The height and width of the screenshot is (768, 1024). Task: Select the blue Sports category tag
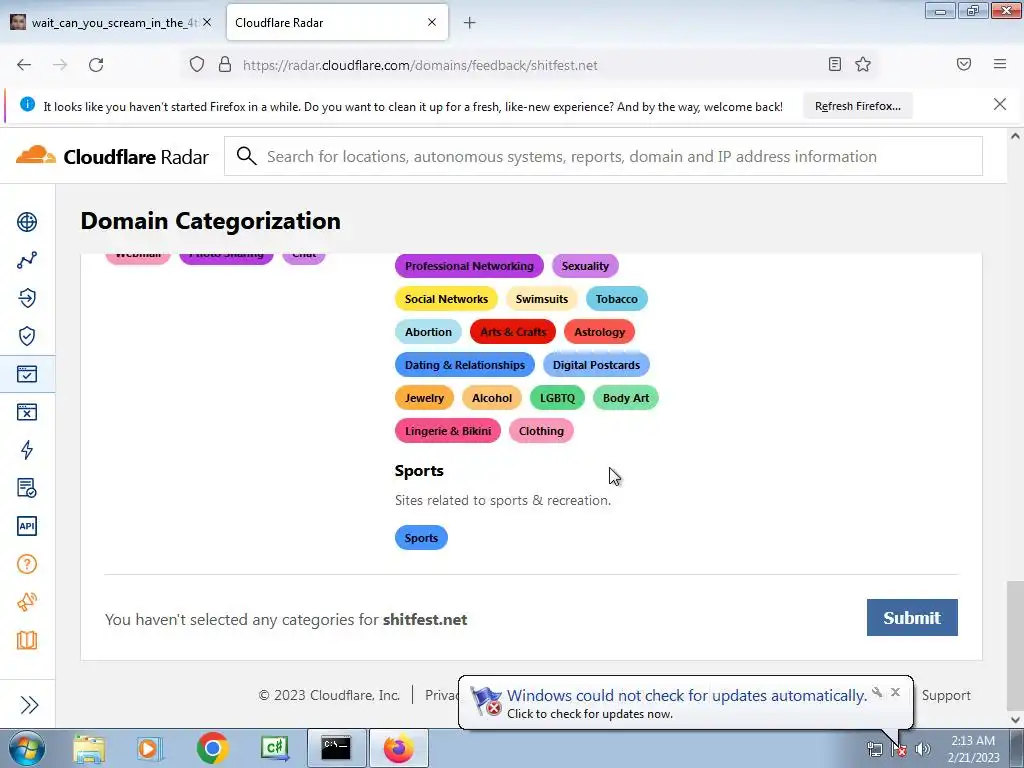(x=421, y=538)
